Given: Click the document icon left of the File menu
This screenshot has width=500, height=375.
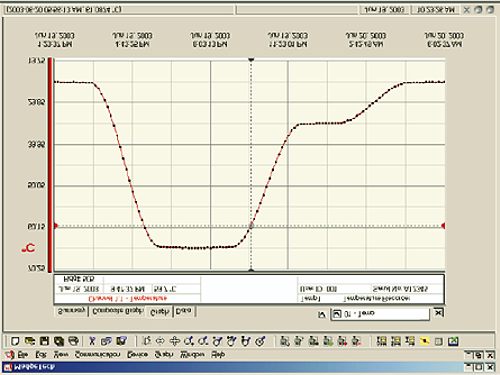Looking at the screenshot, I should click(10, 355).
